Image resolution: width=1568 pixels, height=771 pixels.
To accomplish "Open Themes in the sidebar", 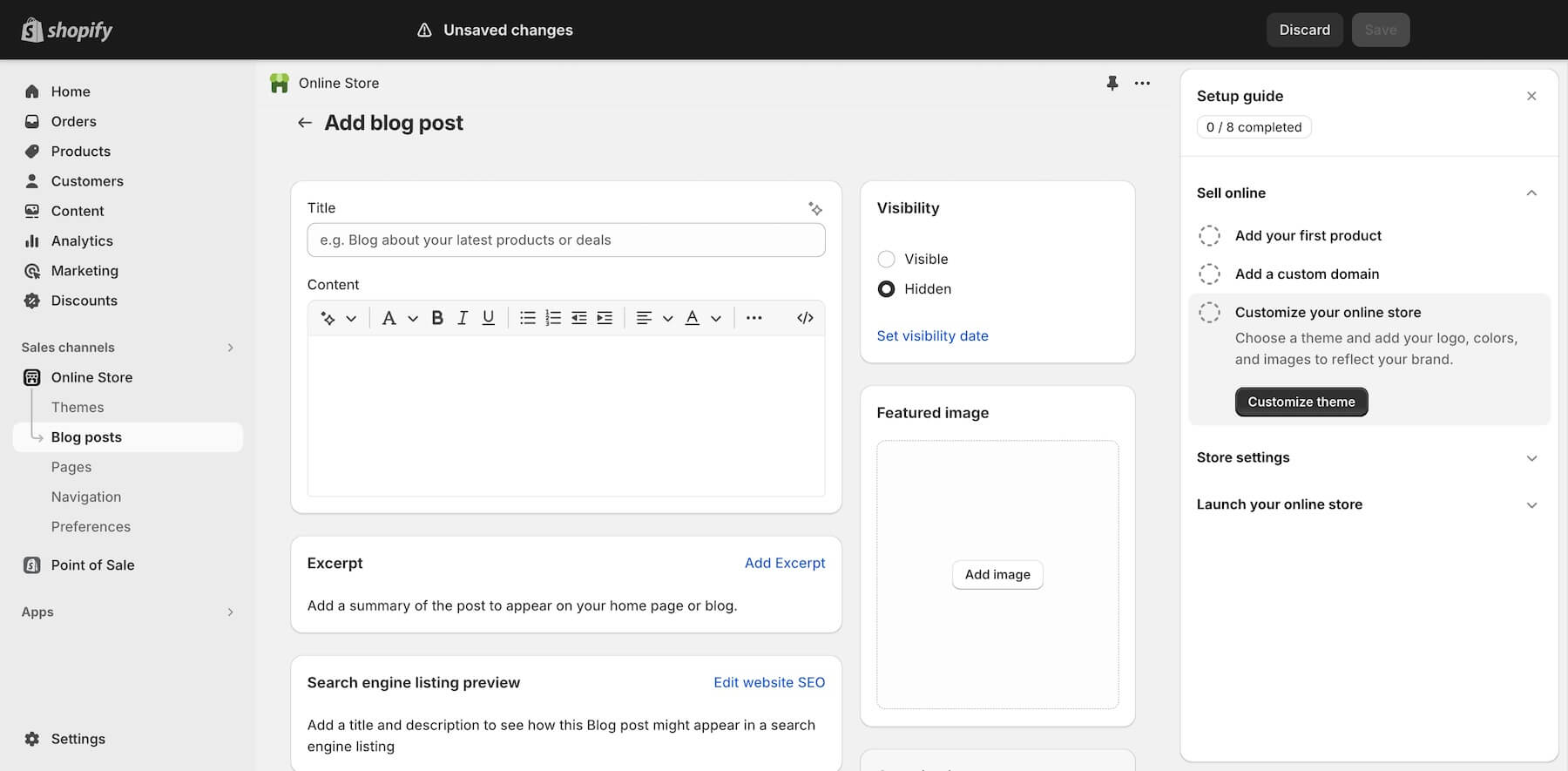I will click(x=78, y=407).
